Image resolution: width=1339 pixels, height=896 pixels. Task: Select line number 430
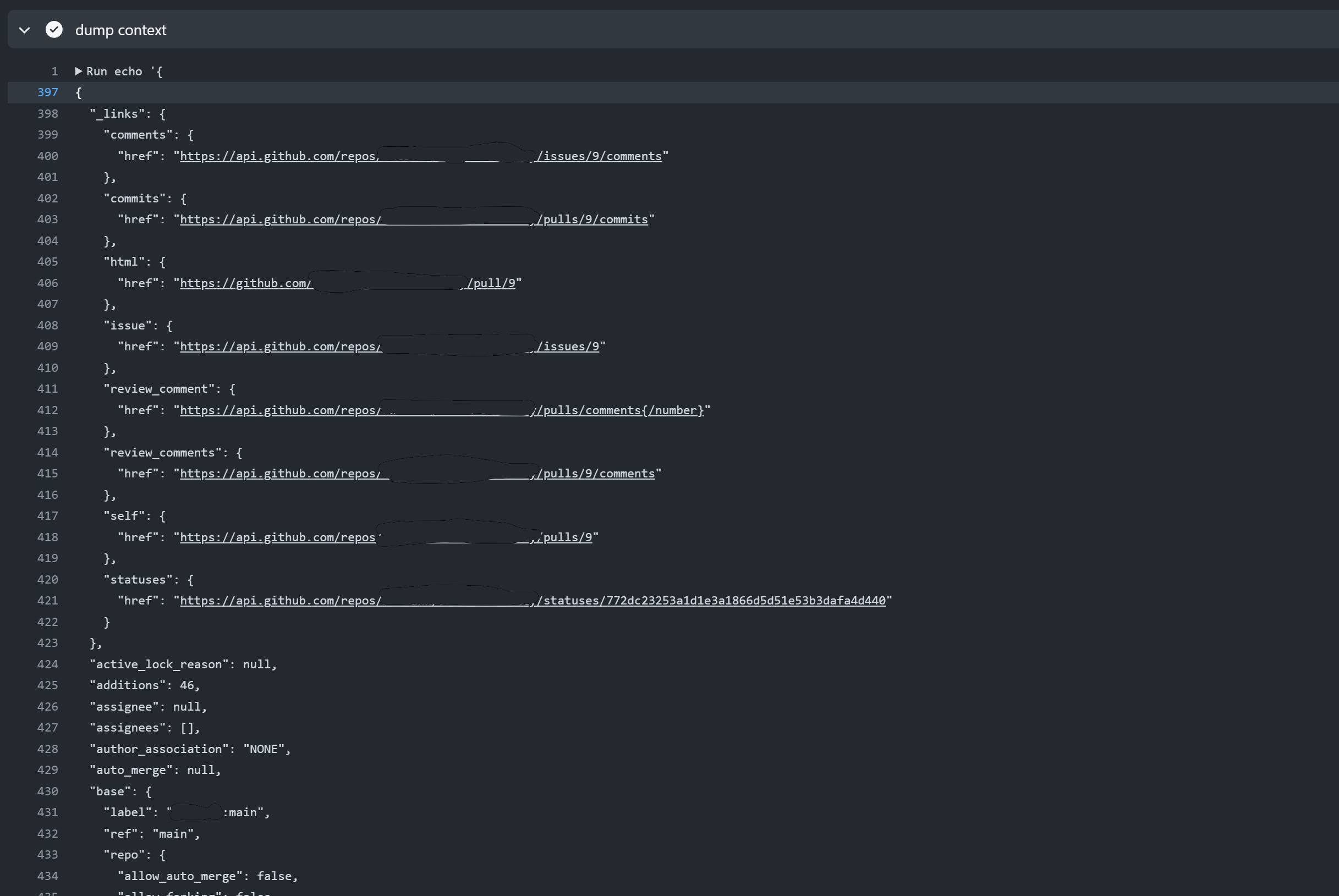tap(47, 791)
